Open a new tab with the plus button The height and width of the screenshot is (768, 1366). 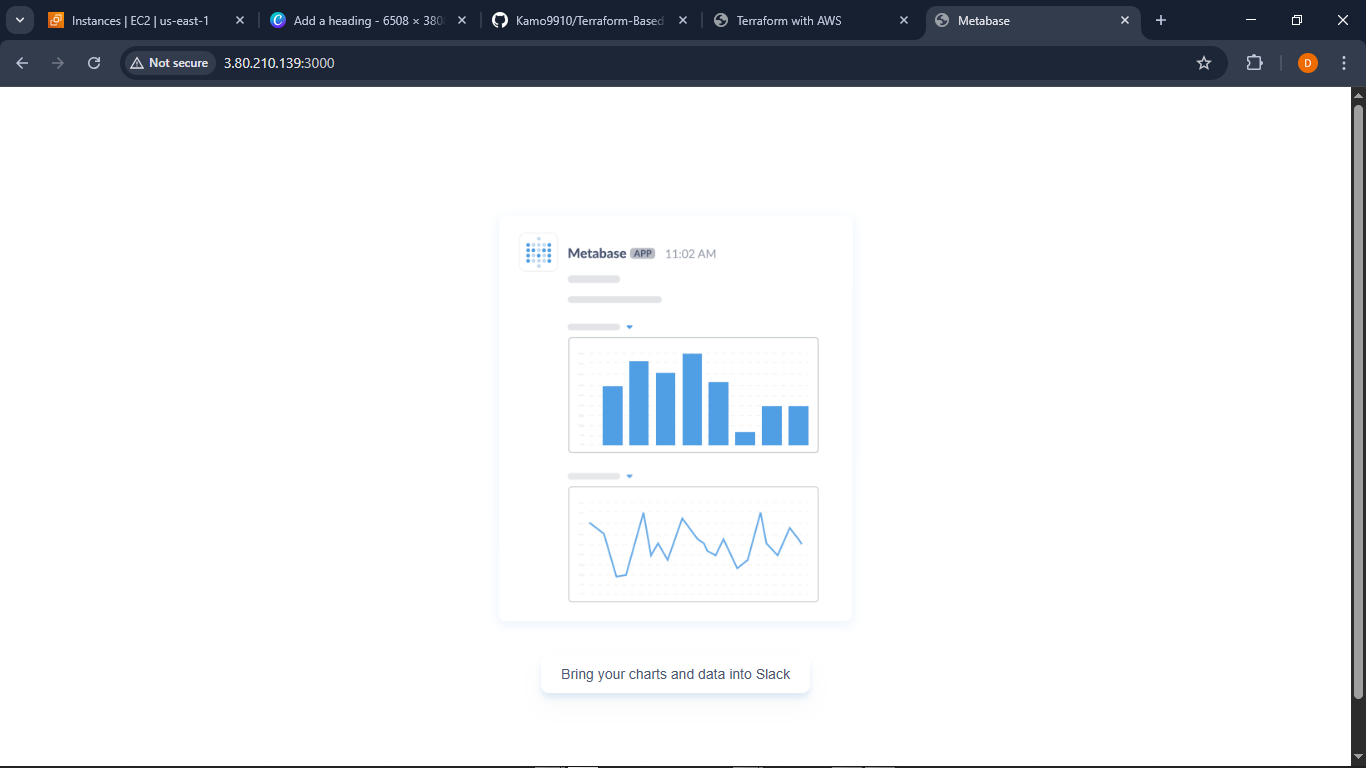tap(1161, 20)
